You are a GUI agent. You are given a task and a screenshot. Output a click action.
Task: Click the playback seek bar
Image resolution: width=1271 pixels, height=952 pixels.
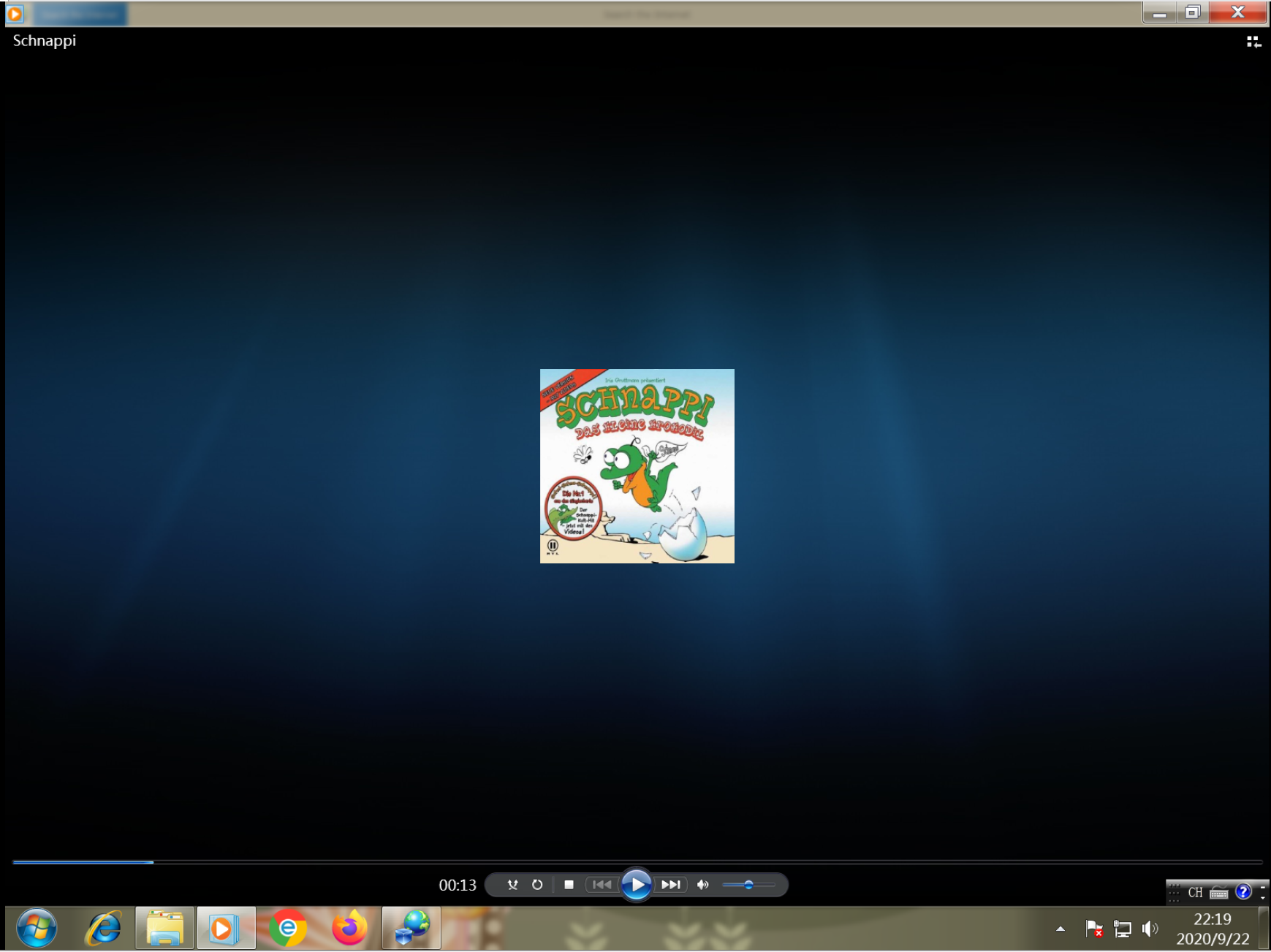(637, 862)
